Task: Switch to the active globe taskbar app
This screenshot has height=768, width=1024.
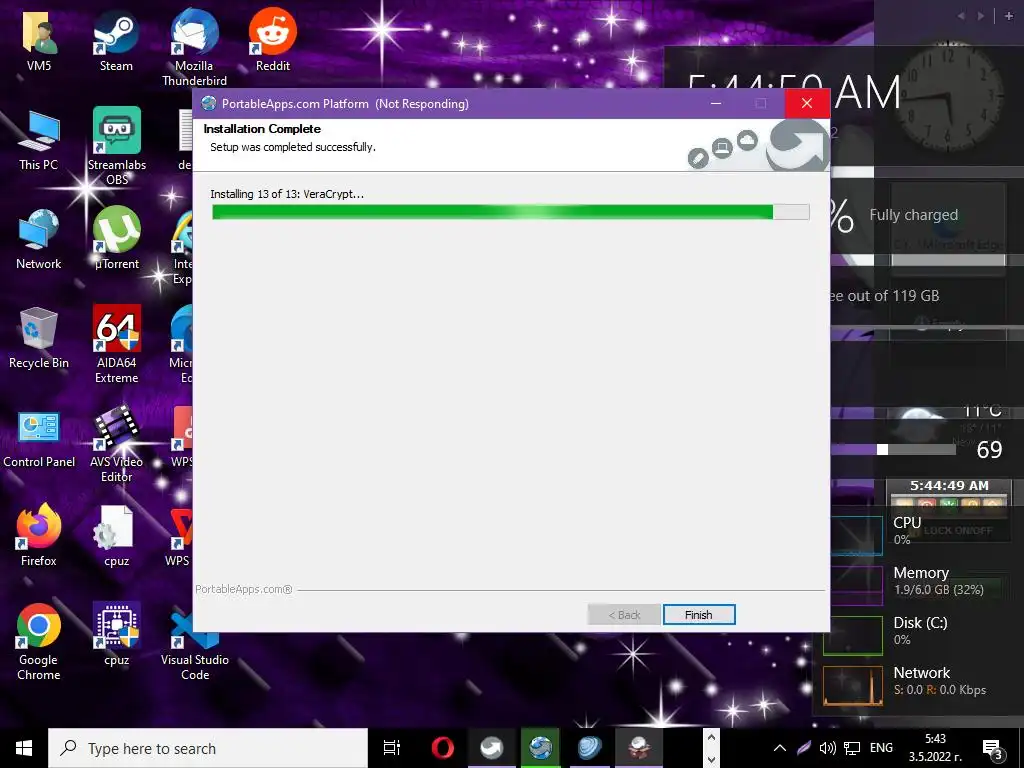Action: tap(541, 748)
